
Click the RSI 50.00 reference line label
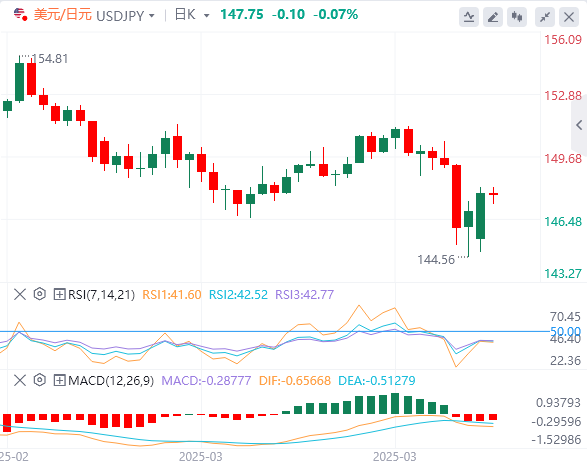tap(565, 331)
